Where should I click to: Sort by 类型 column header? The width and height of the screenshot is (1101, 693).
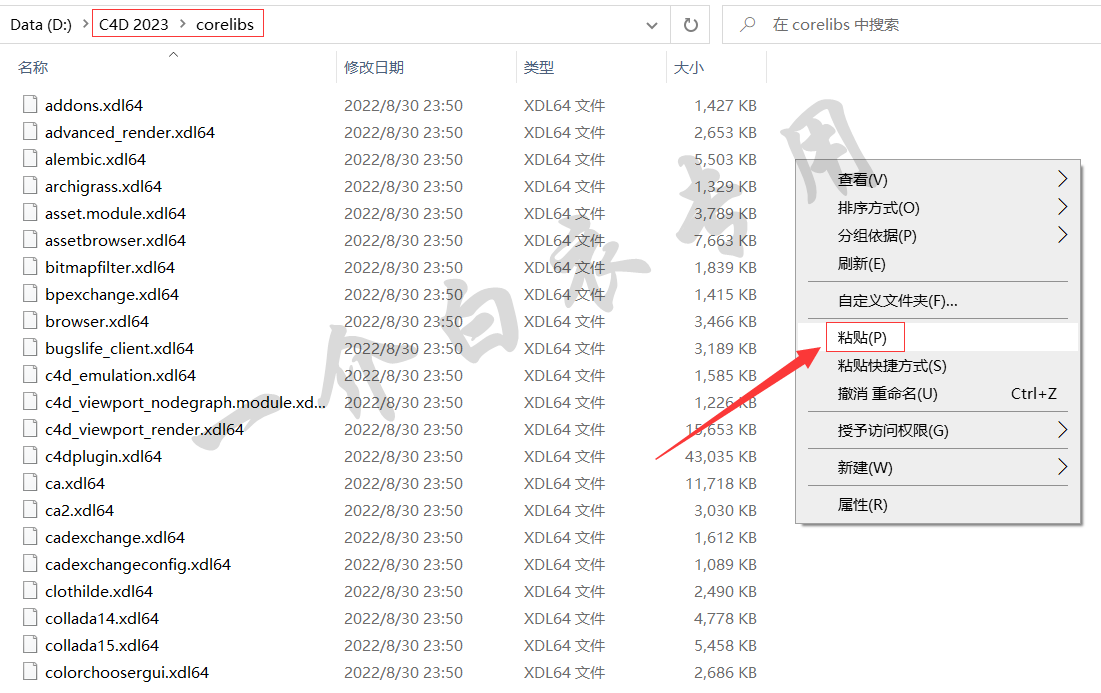539,67
